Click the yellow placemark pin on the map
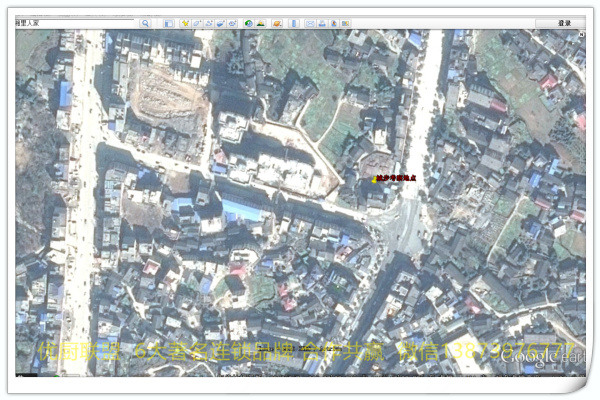This screenshot has height=400, width=600. click(374, 179)
